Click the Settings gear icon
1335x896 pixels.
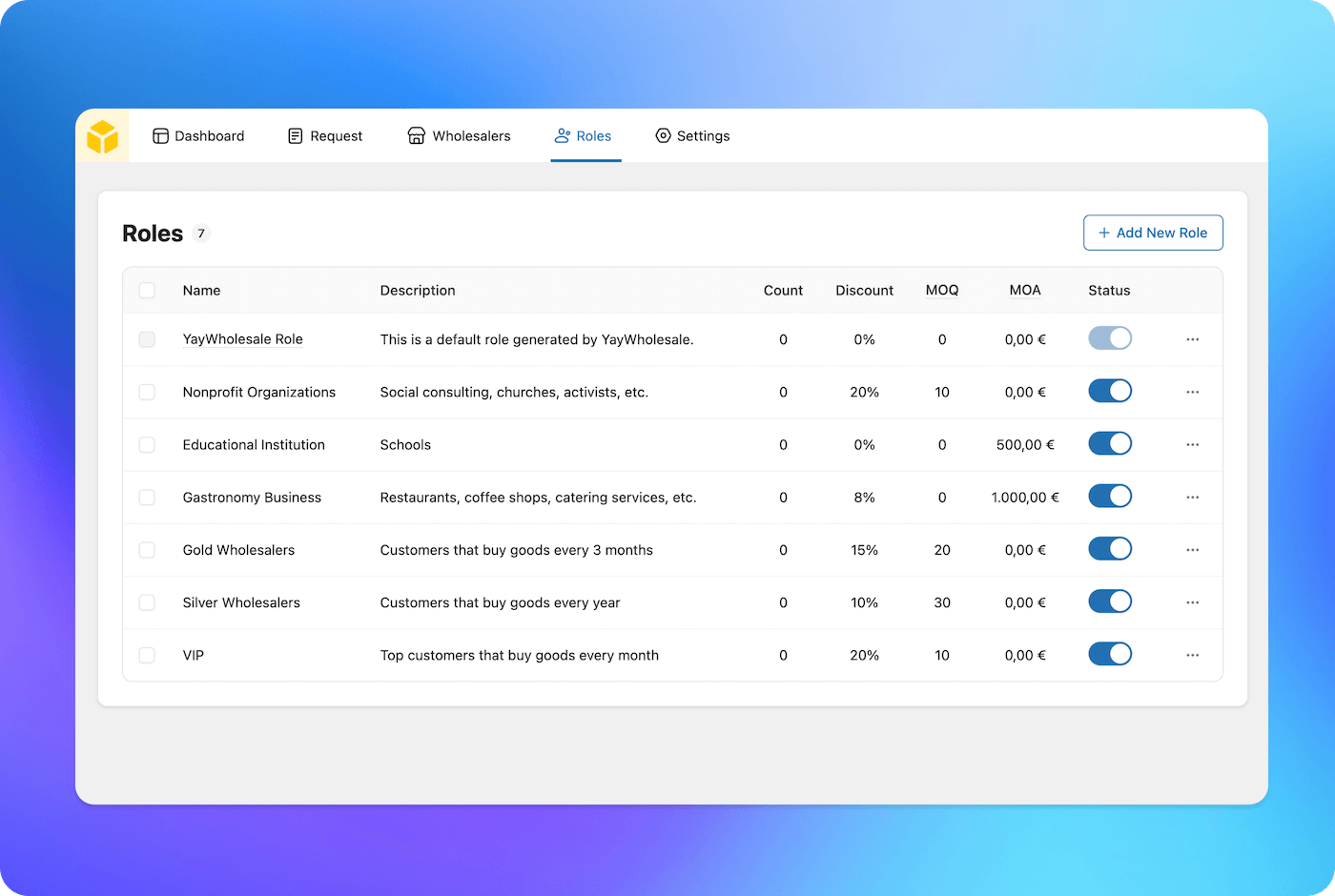click(663, 136)
